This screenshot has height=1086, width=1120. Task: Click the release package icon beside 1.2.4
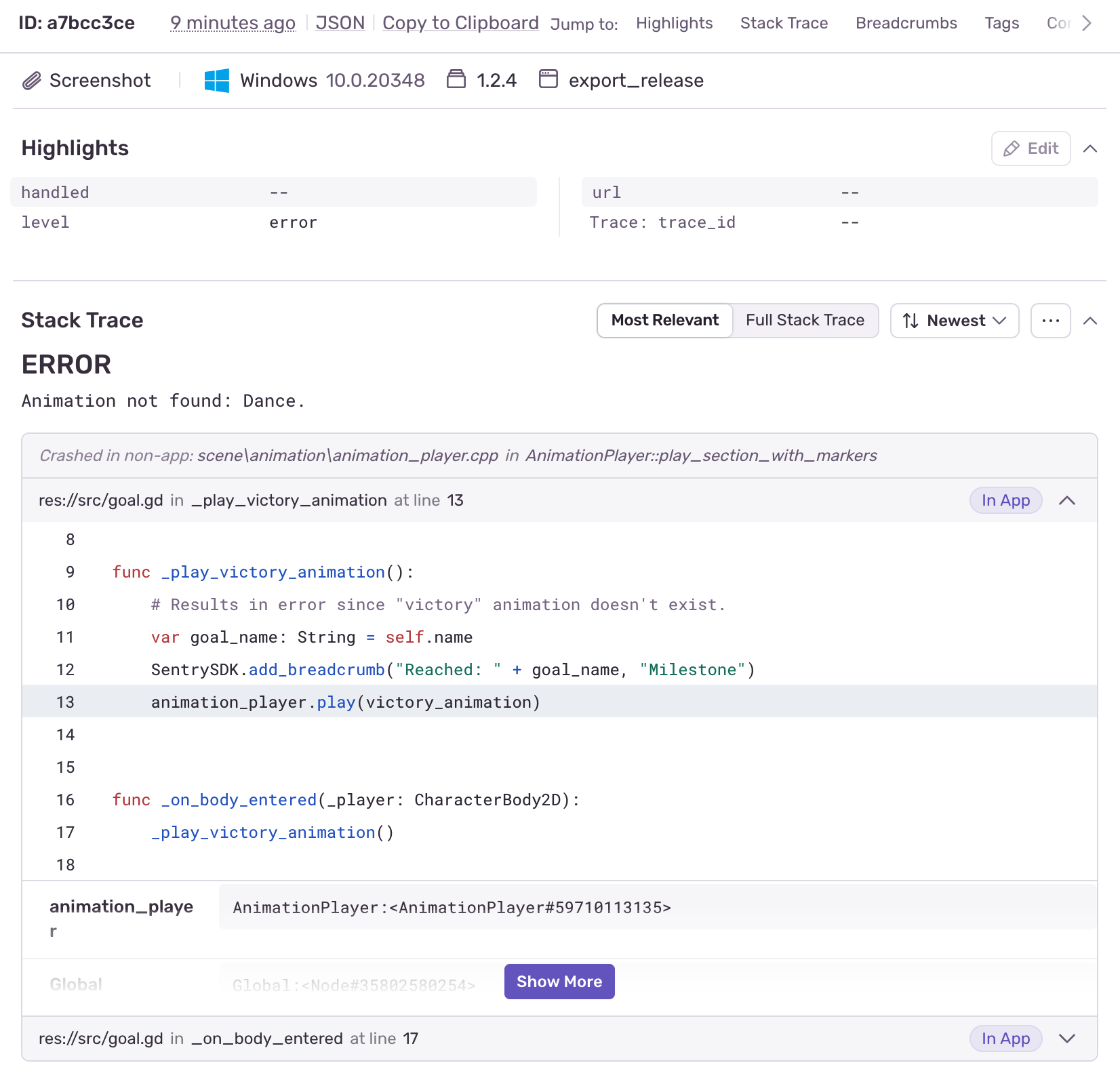pyautogui.click(x=456, y=79)
